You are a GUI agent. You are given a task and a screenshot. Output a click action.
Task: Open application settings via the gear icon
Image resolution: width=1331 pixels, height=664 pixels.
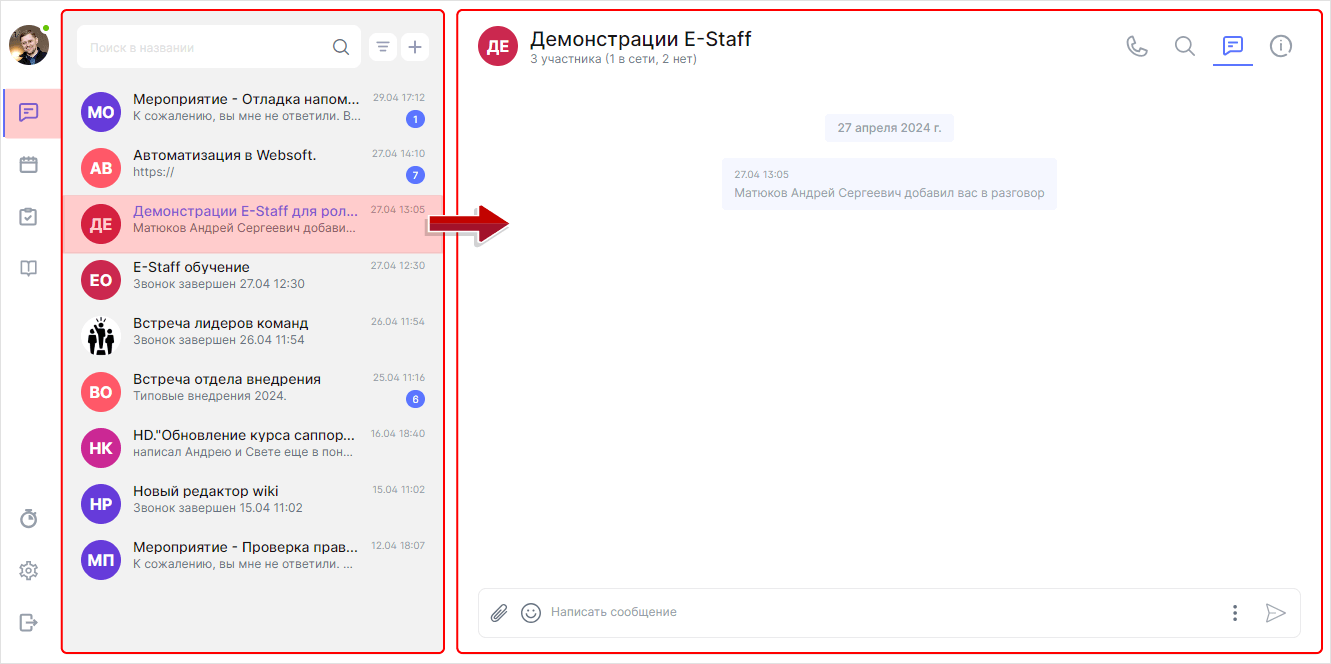click(x=29, y=570)
